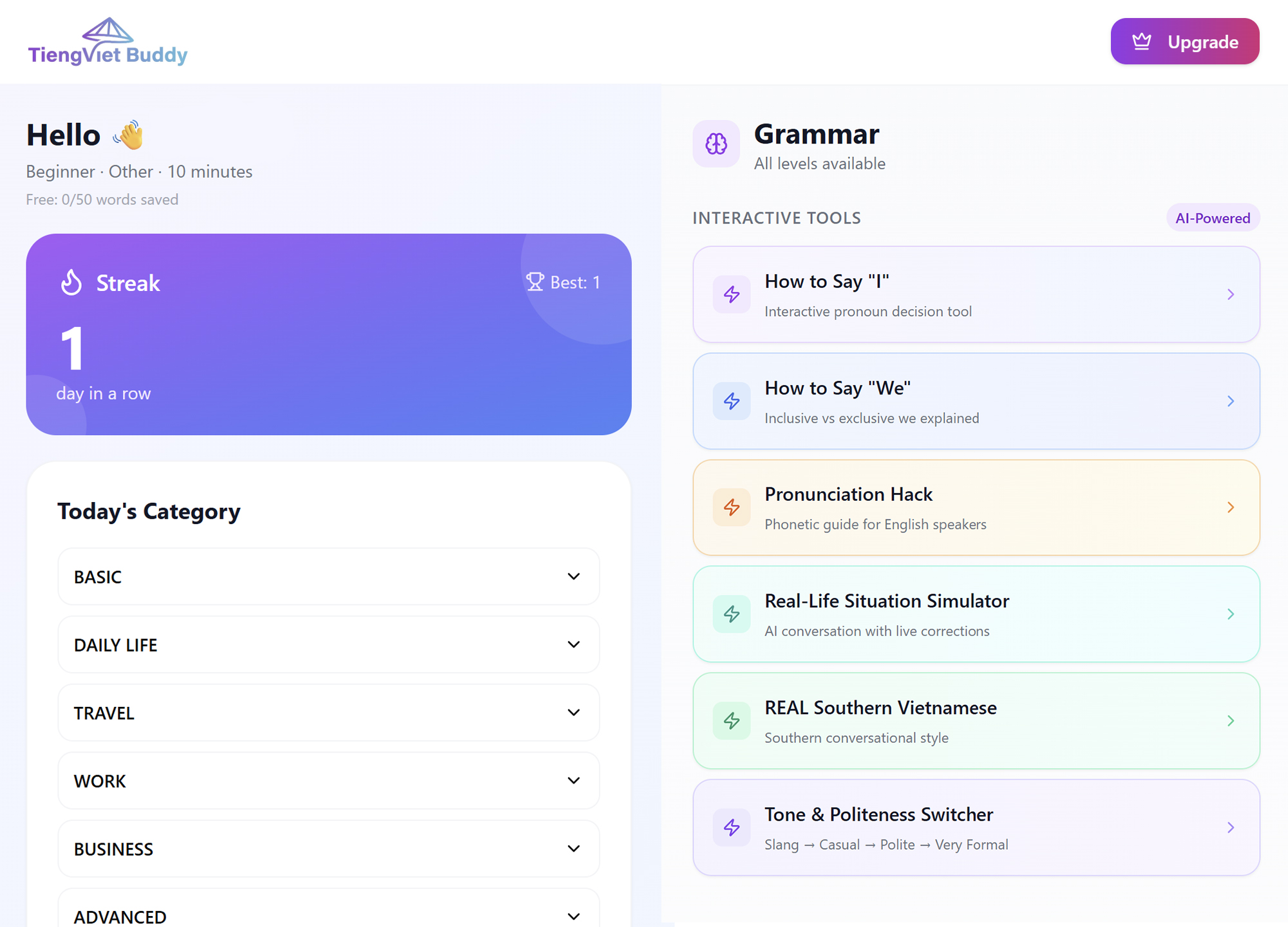Click the green REAL Southern Vietnamese lightning icon

(x=732, y=720)
